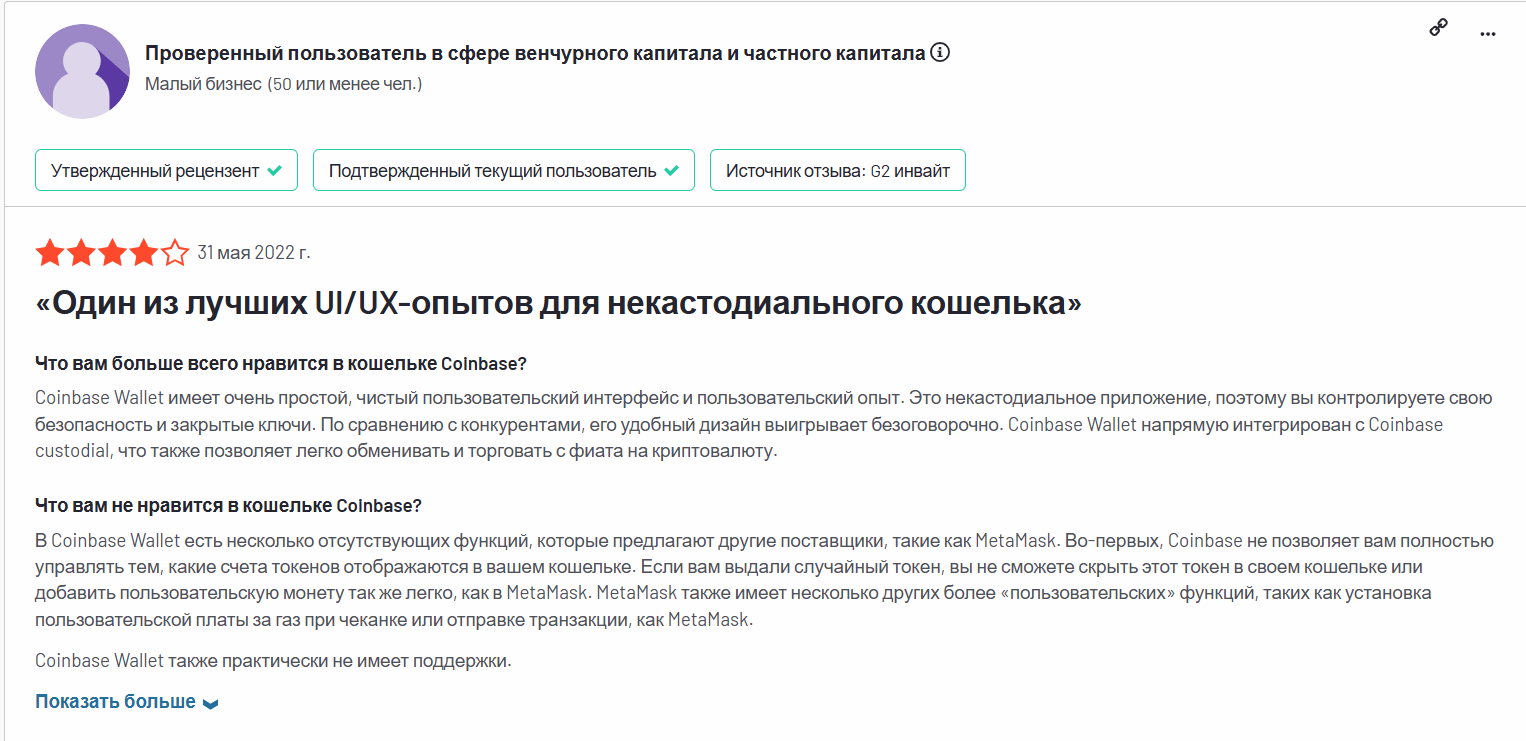Click heading 'Что вам не нравится в кошельке Coinbase?'
The image size is (1526, 741).
tap(228, 505)
